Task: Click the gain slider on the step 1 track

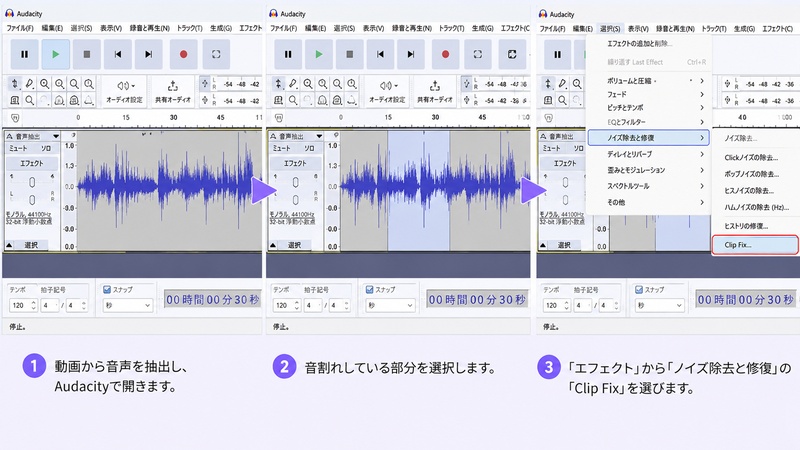Action: pyautogui.click(x=32, y=182)
